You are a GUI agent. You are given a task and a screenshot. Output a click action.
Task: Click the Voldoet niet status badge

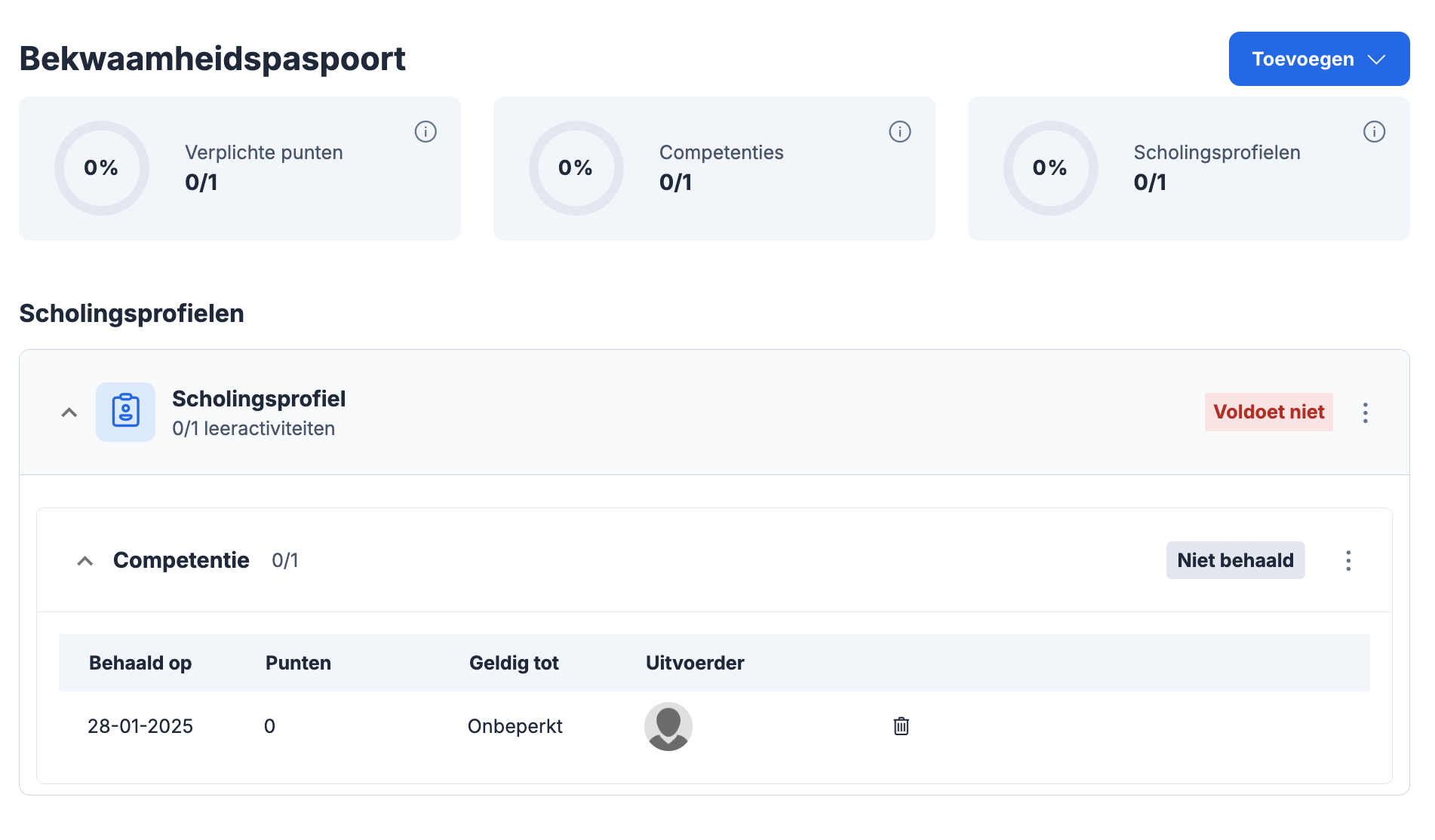1268,412
